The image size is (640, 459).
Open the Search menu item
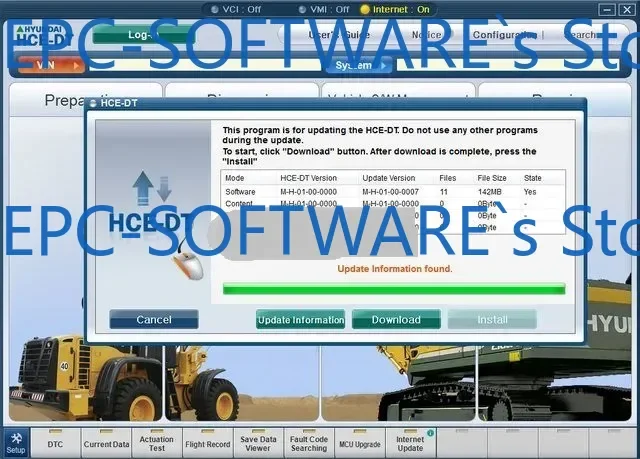click(581, 35)
